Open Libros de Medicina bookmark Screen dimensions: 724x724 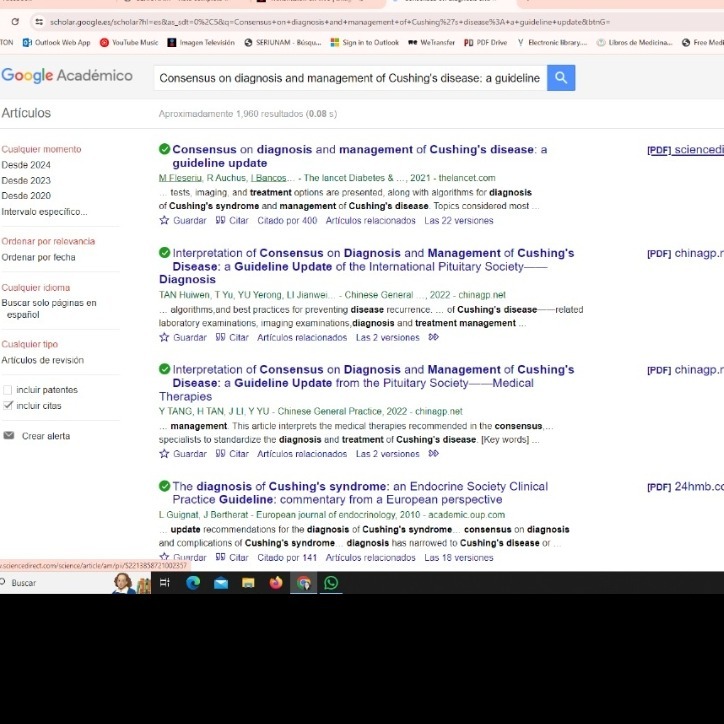[634, 42]
